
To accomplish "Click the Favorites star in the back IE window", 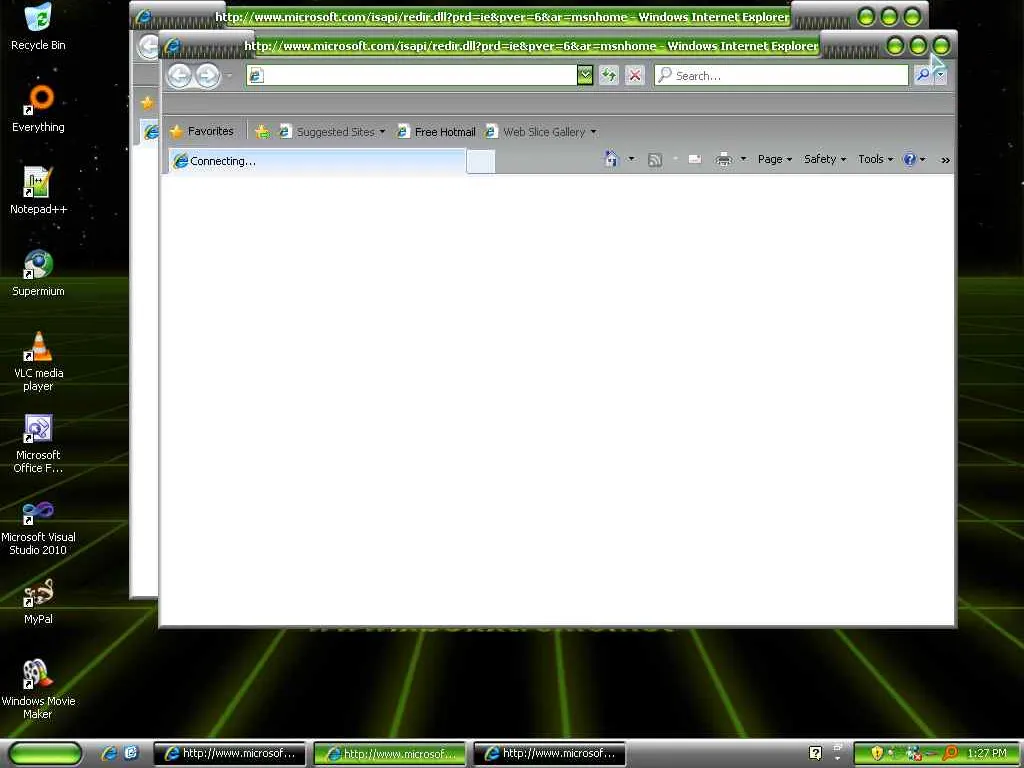I will [x=148, y=103].
